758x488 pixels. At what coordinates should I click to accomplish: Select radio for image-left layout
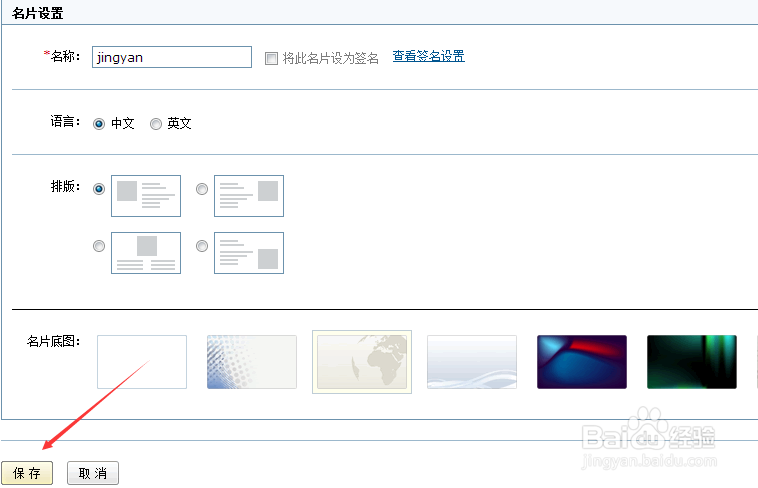pyautogui.click(x=99, y=189)
